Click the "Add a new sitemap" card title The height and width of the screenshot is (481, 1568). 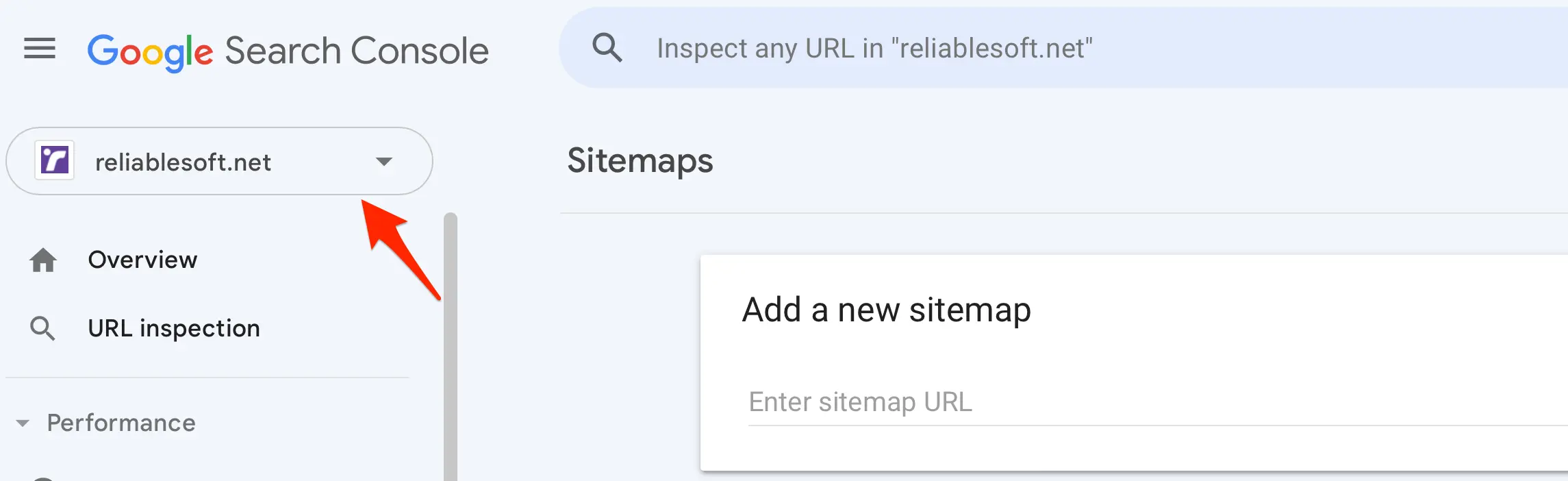pyautogui.click(x=886, y=310)
